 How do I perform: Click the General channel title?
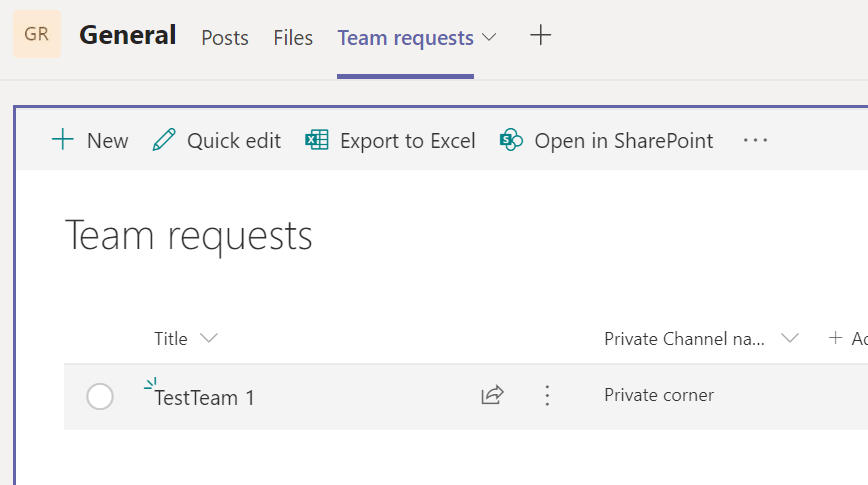pos(128,36)
